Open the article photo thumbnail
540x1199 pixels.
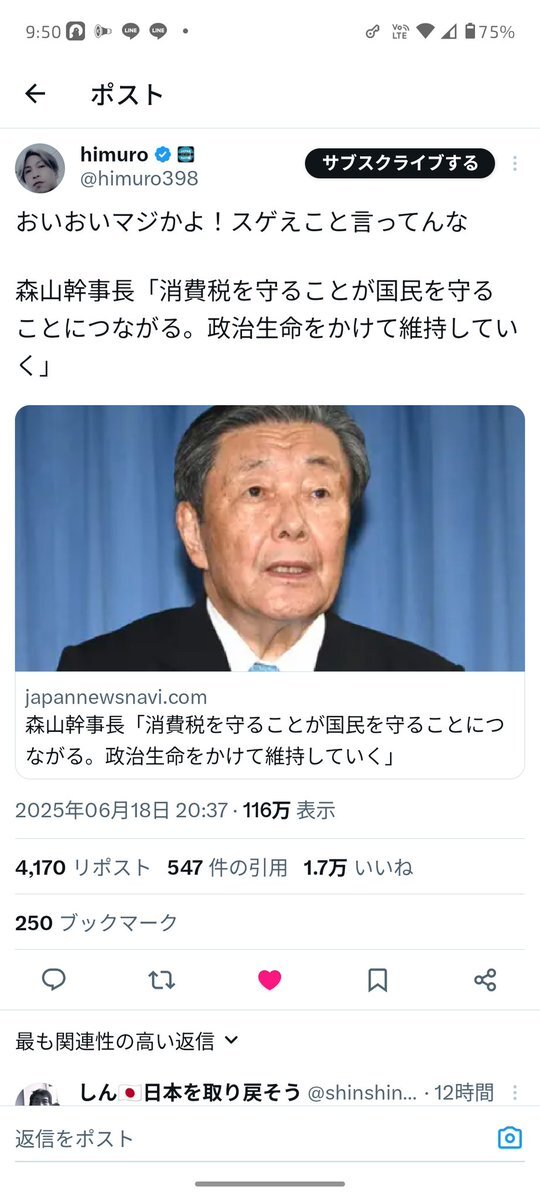tap(269, 538)
